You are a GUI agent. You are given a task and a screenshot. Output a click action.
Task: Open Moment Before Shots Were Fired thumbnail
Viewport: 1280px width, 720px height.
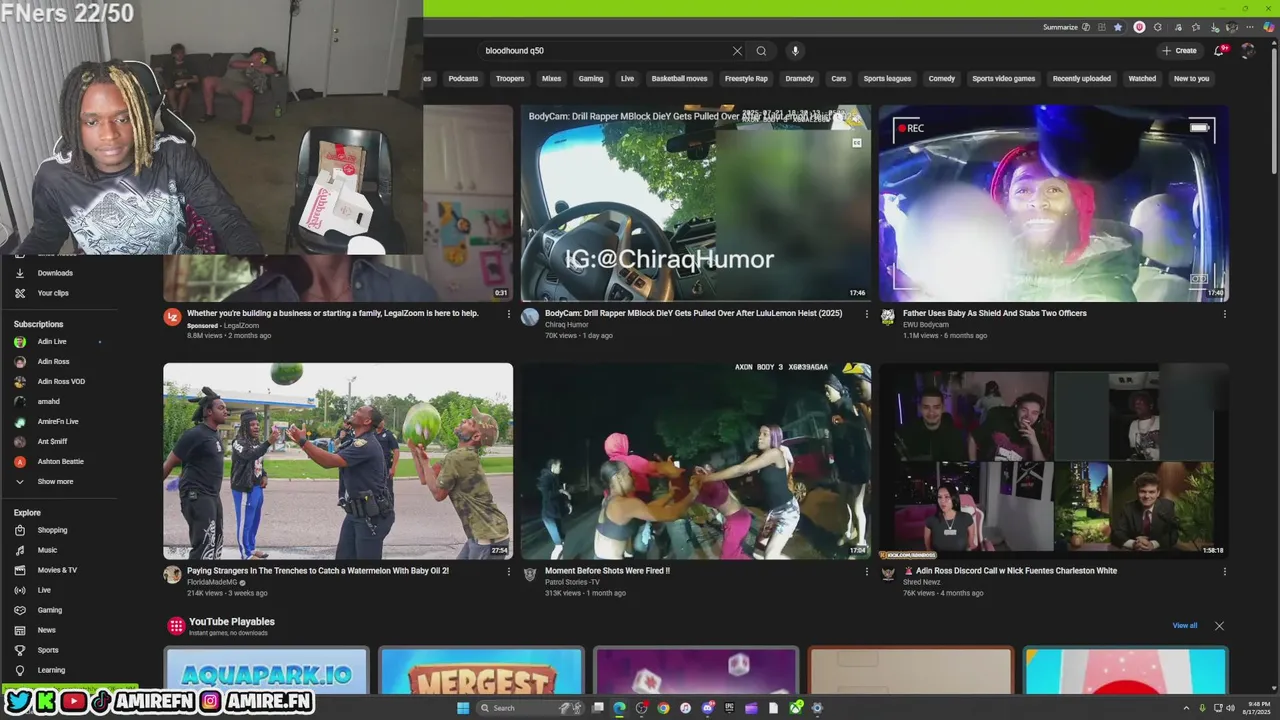click(x=696, y=461)
